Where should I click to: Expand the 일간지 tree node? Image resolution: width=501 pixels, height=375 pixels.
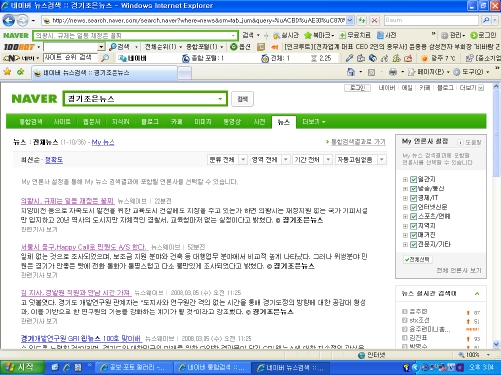coord(405,180)
